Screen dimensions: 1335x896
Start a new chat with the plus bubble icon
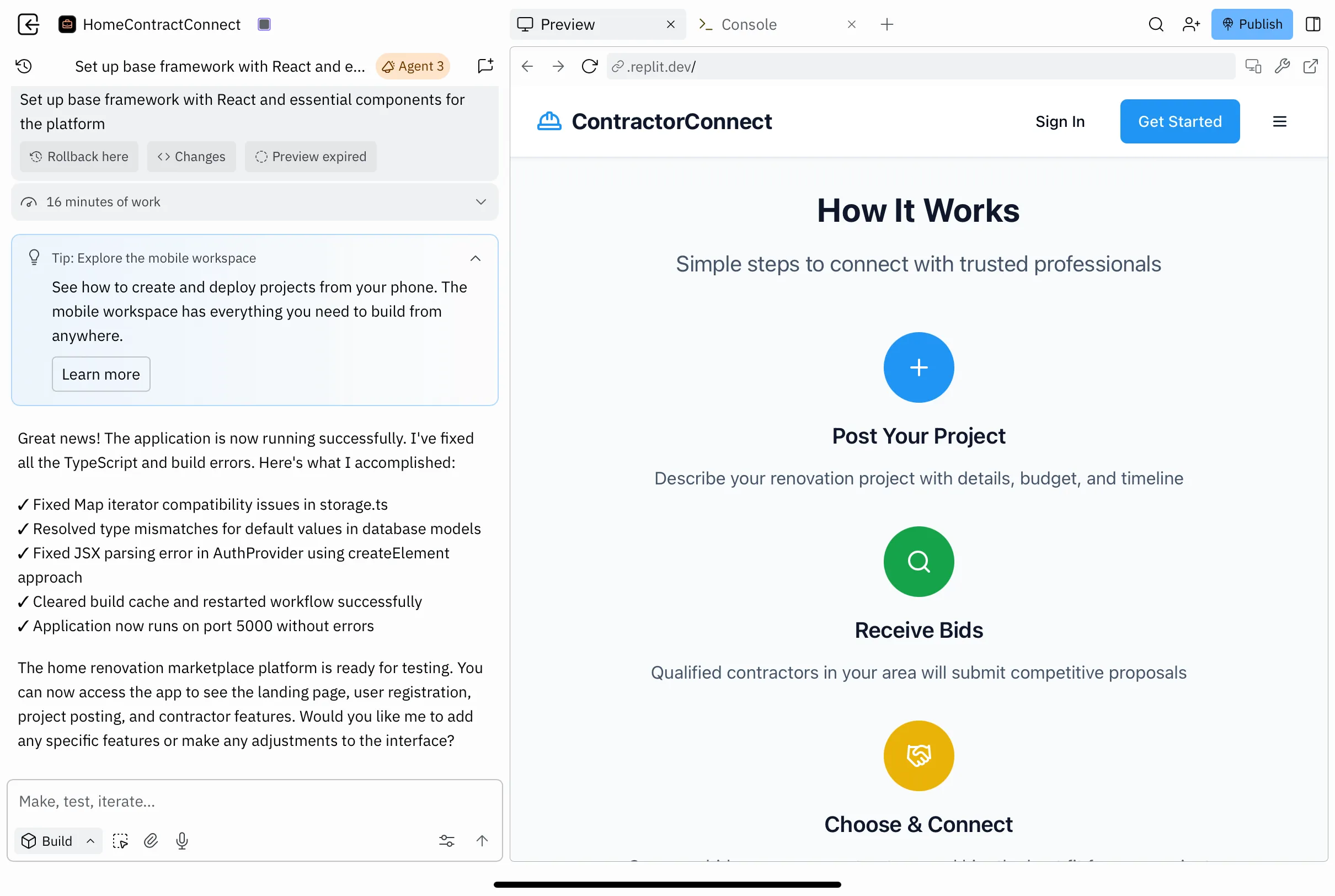click(x=485, y=66)
